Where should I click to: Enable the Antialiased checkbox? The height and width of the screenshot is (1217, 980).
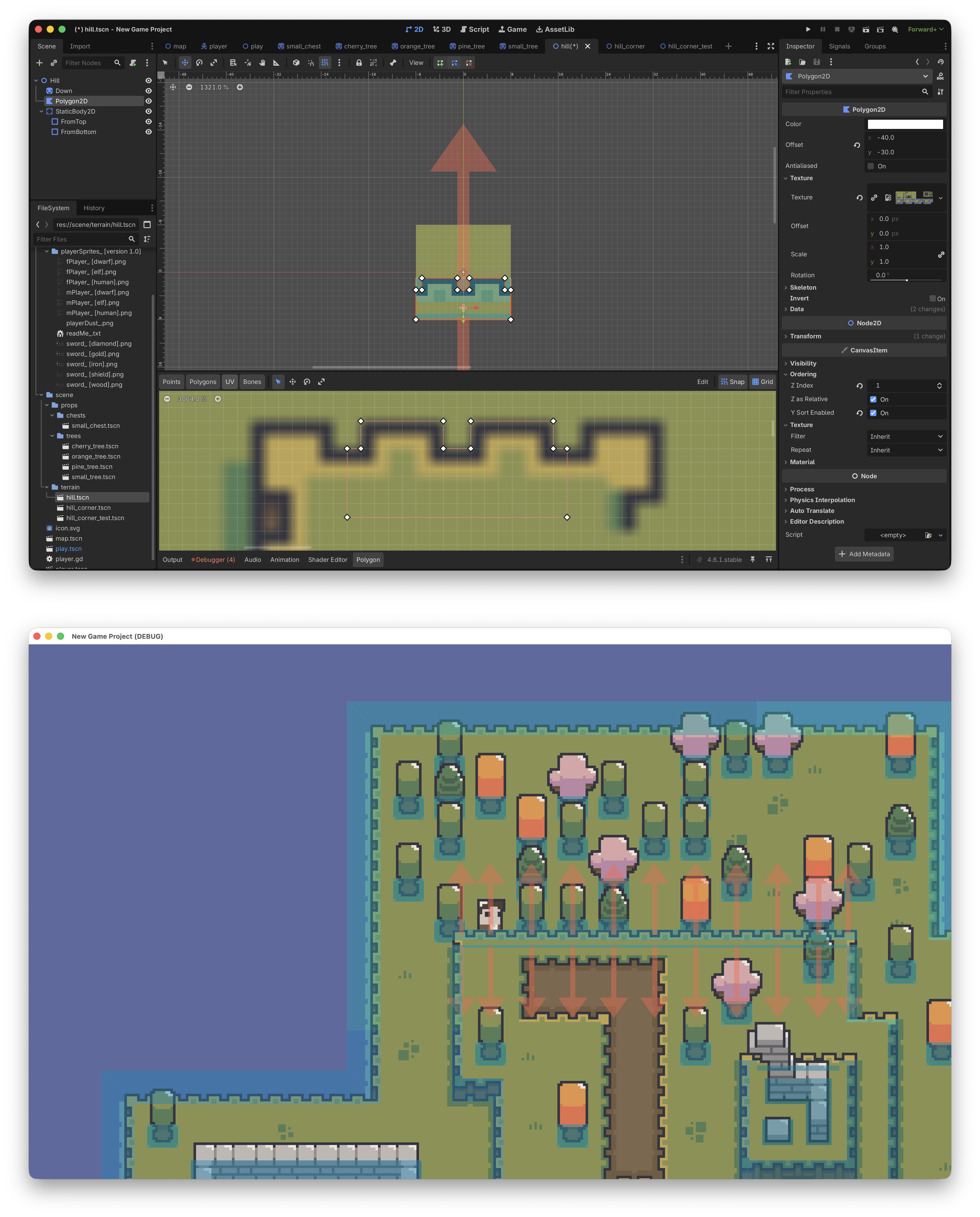871,166
